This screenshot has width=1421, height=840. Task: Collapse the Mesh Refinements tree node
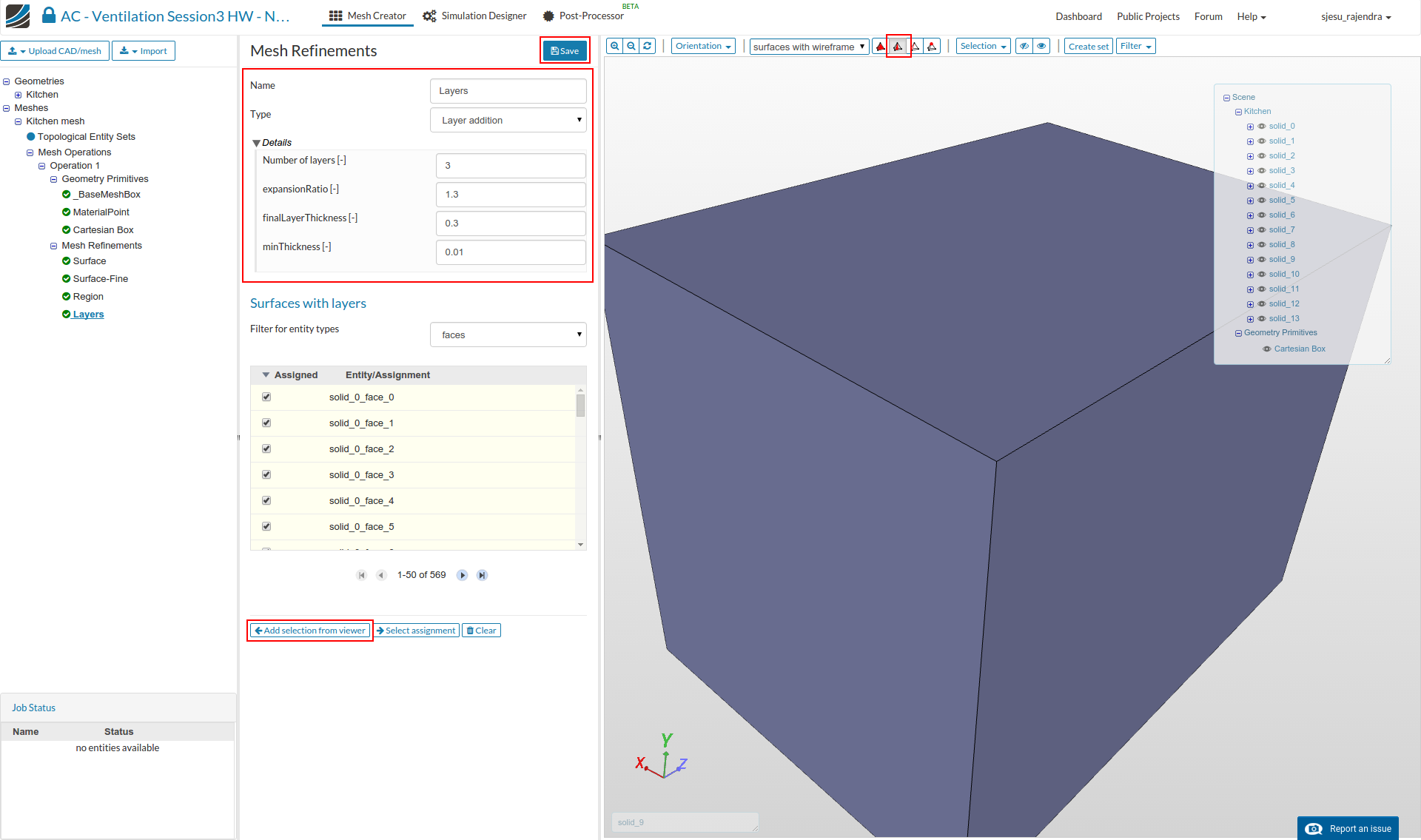coord(53,246)
